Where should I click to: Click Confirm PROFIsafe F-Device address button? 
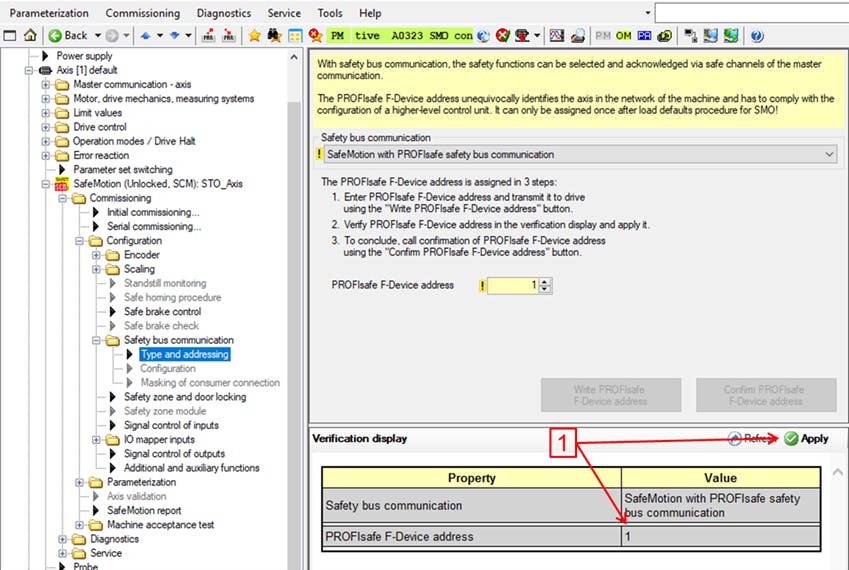click(766, 395)
